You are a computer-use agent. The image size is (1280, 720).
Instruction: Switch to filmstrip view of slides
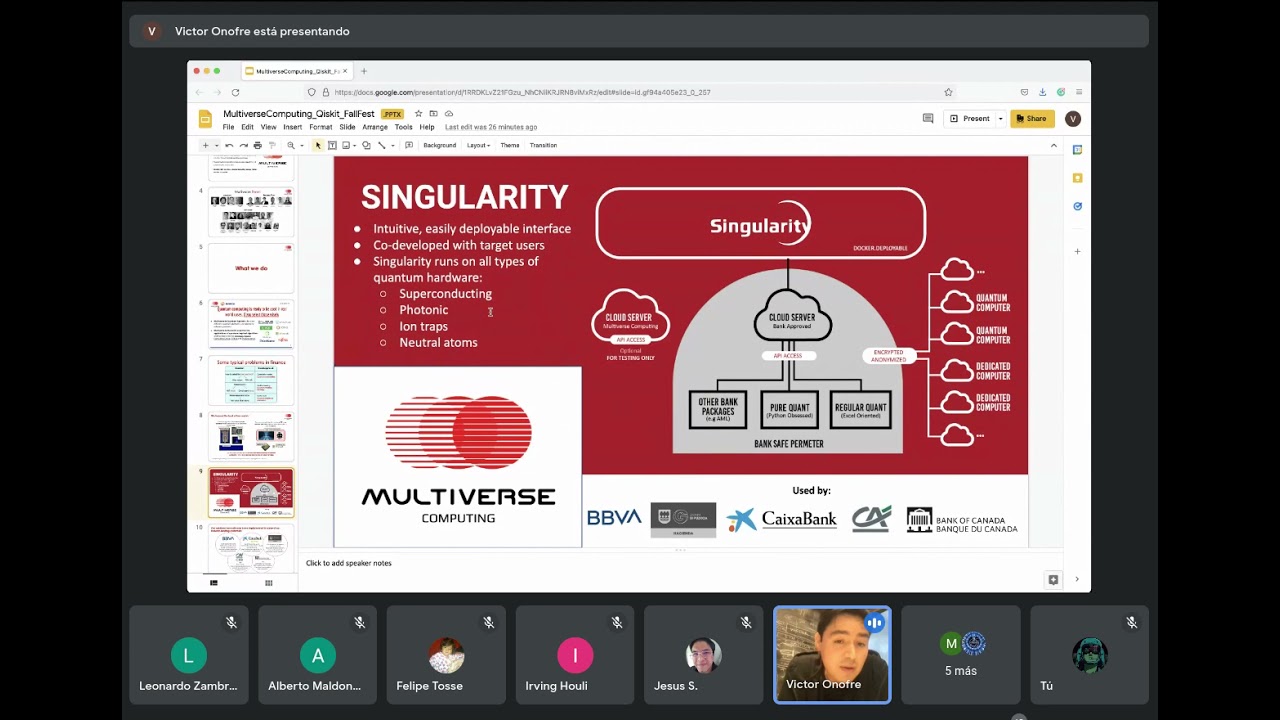click(x=213, y=583)
